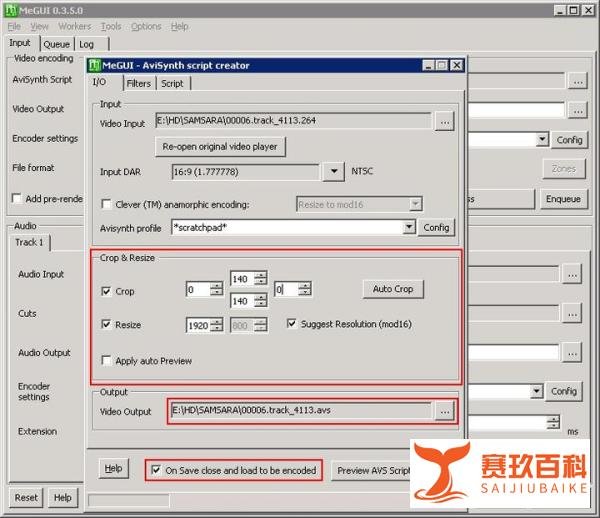Viewport: 600px width, 518px height.
Task: Browse for Audio Output in main window
Action: click(572, 353)
